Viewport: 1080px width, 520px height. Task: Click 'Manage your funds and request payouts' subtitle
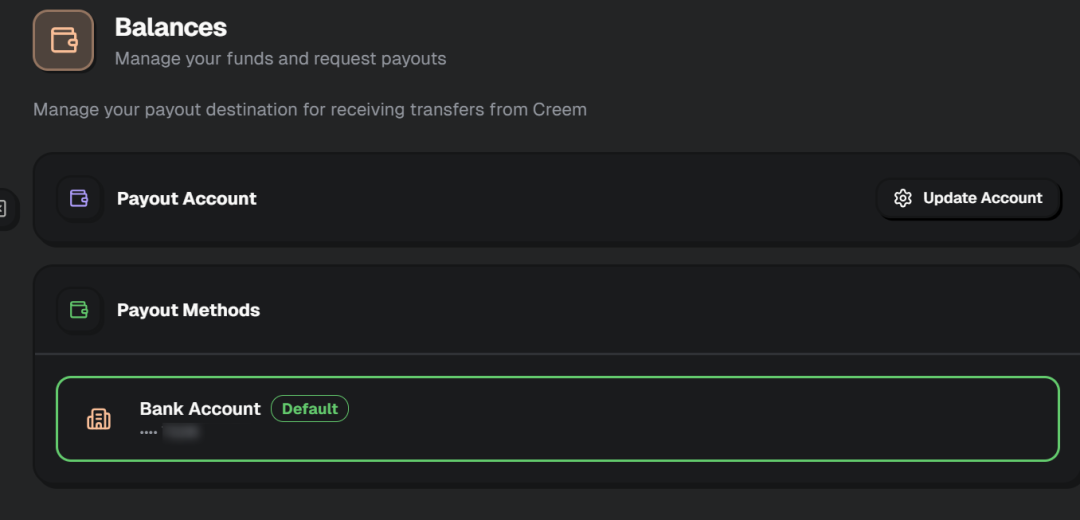pyautogui.click(x=280, y=59)
